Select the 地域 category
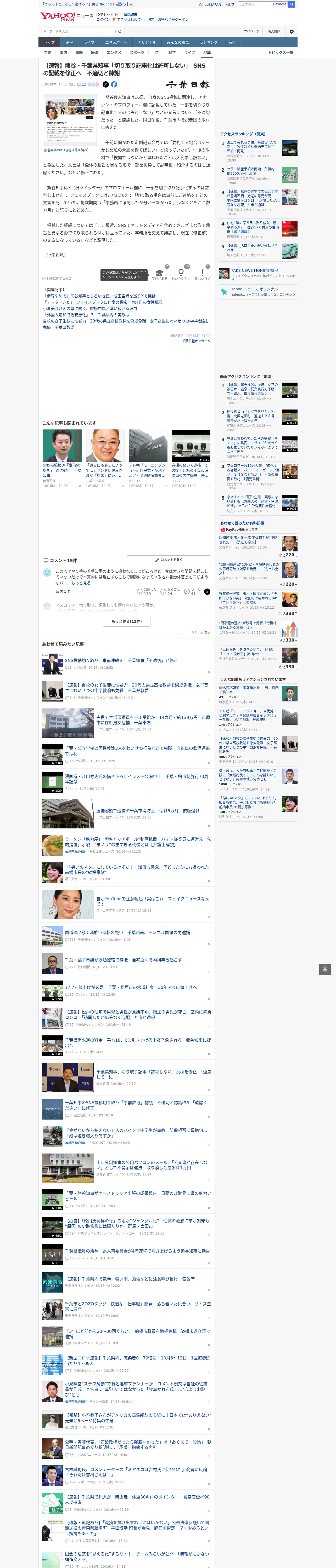 (207, 52)
